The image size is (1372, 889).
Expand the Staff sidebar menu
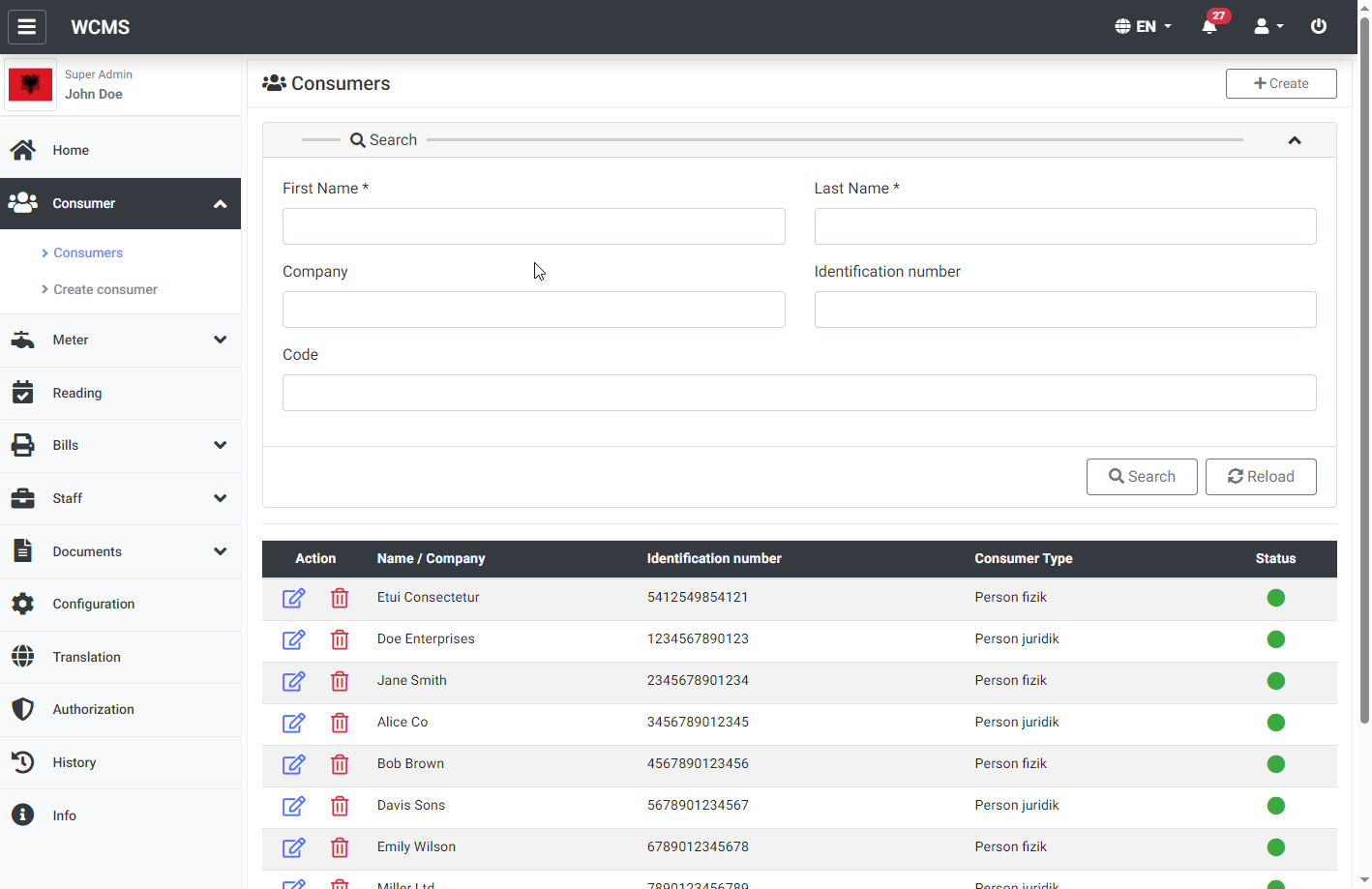pyautogui.click(x=120, y=498)
